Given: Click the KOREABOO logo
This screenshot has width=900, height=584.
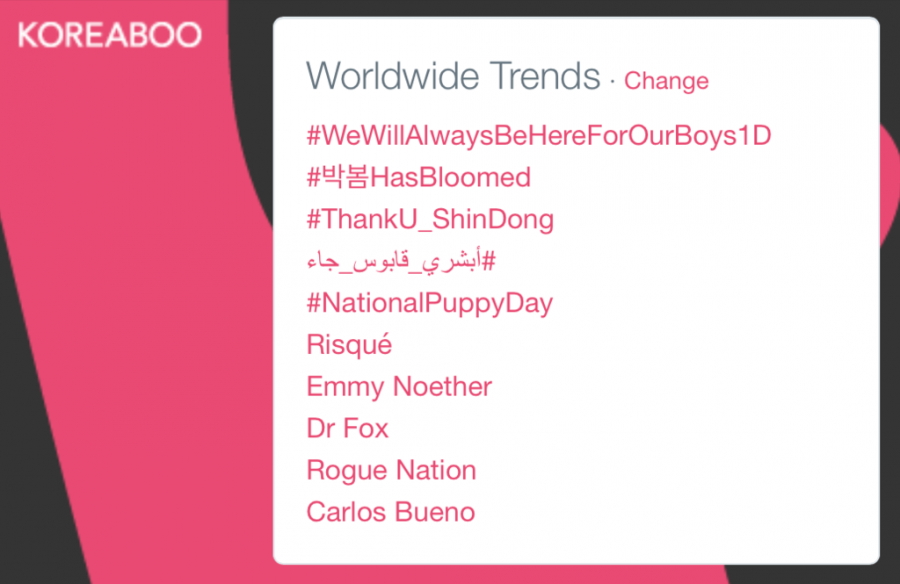Looking at the screenshot, I should 110,35.
